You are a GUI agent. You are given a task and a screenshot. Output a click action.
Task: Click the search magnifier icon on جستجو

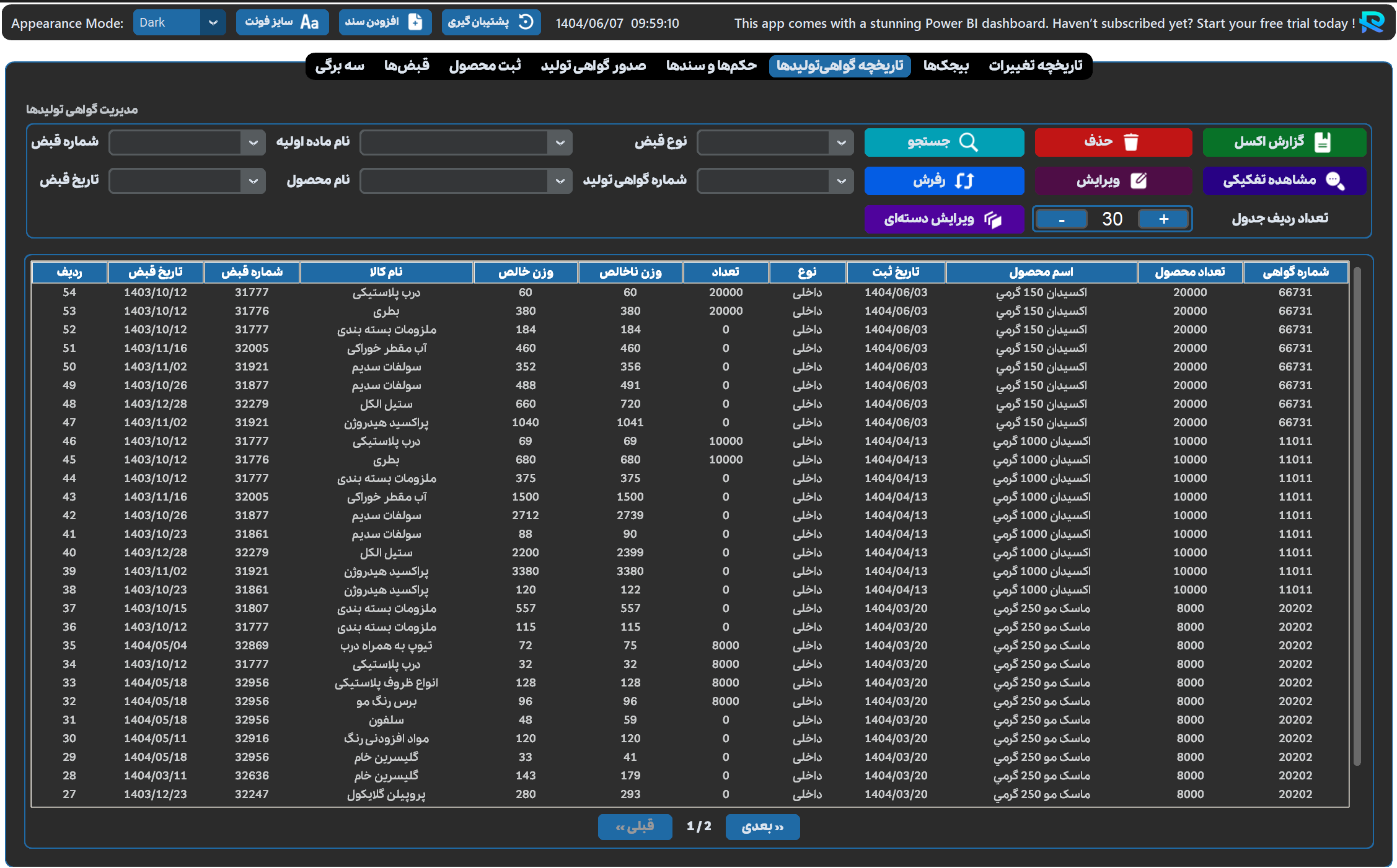click(968, 142)
